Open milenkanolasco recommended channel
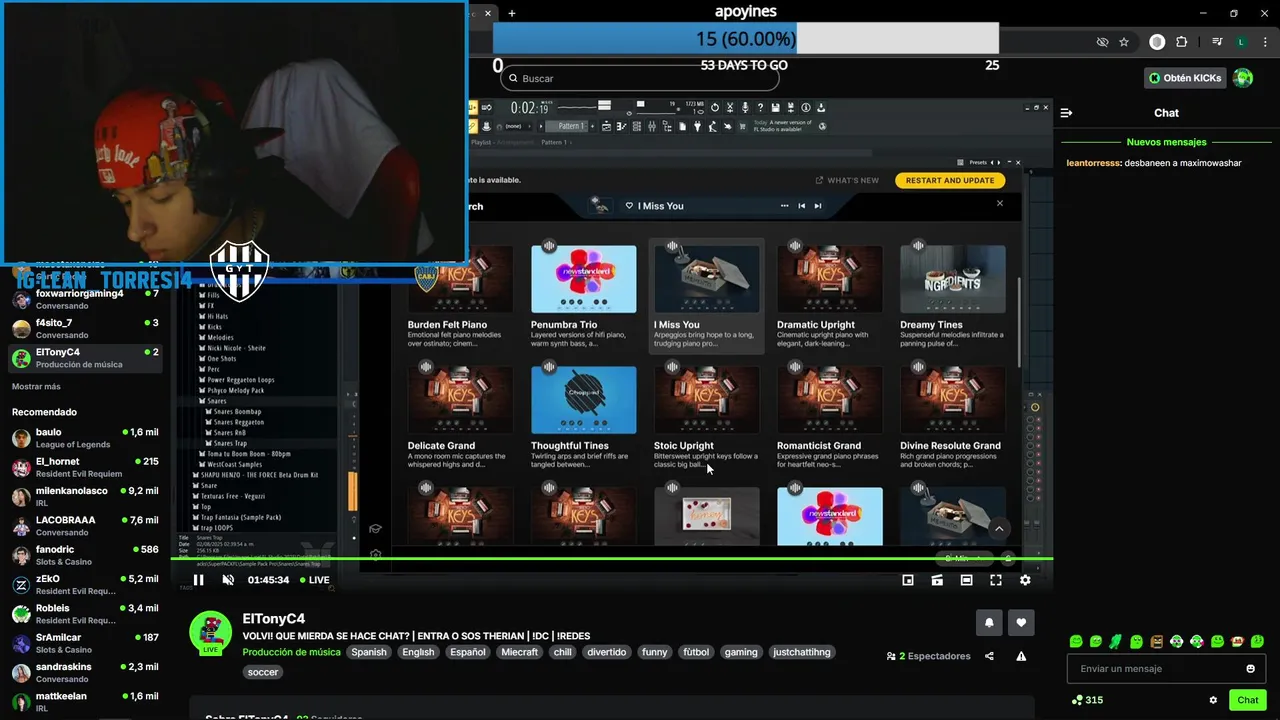This screenshot has width=1280, height=720. (84, 497)
